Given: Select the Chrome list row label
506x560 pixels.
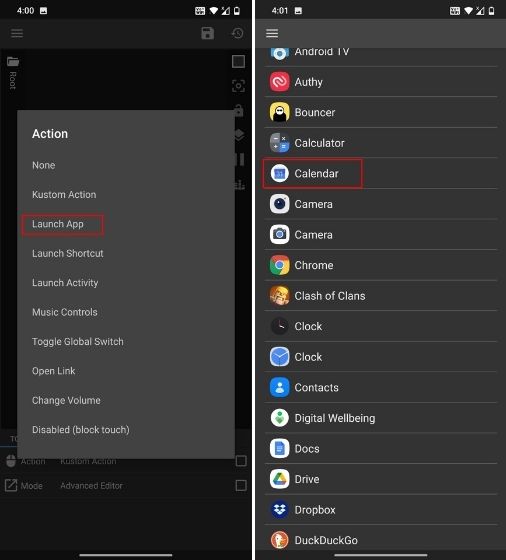Looking at the screenshot, I should coord(314,265).
